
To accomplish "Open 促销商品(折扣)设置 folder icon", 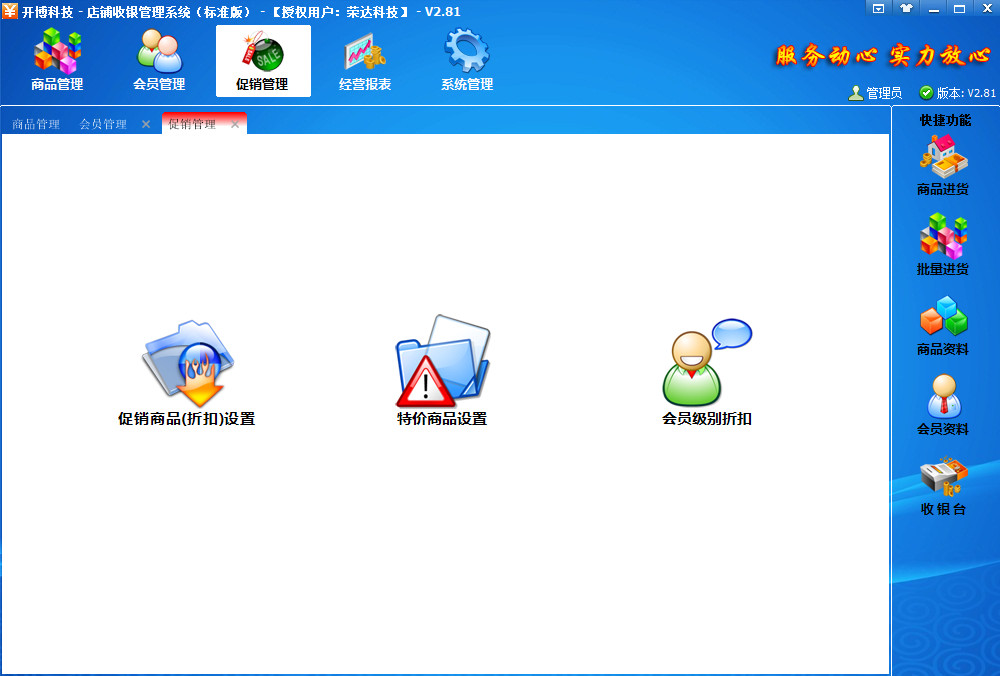I will (188, 364).
